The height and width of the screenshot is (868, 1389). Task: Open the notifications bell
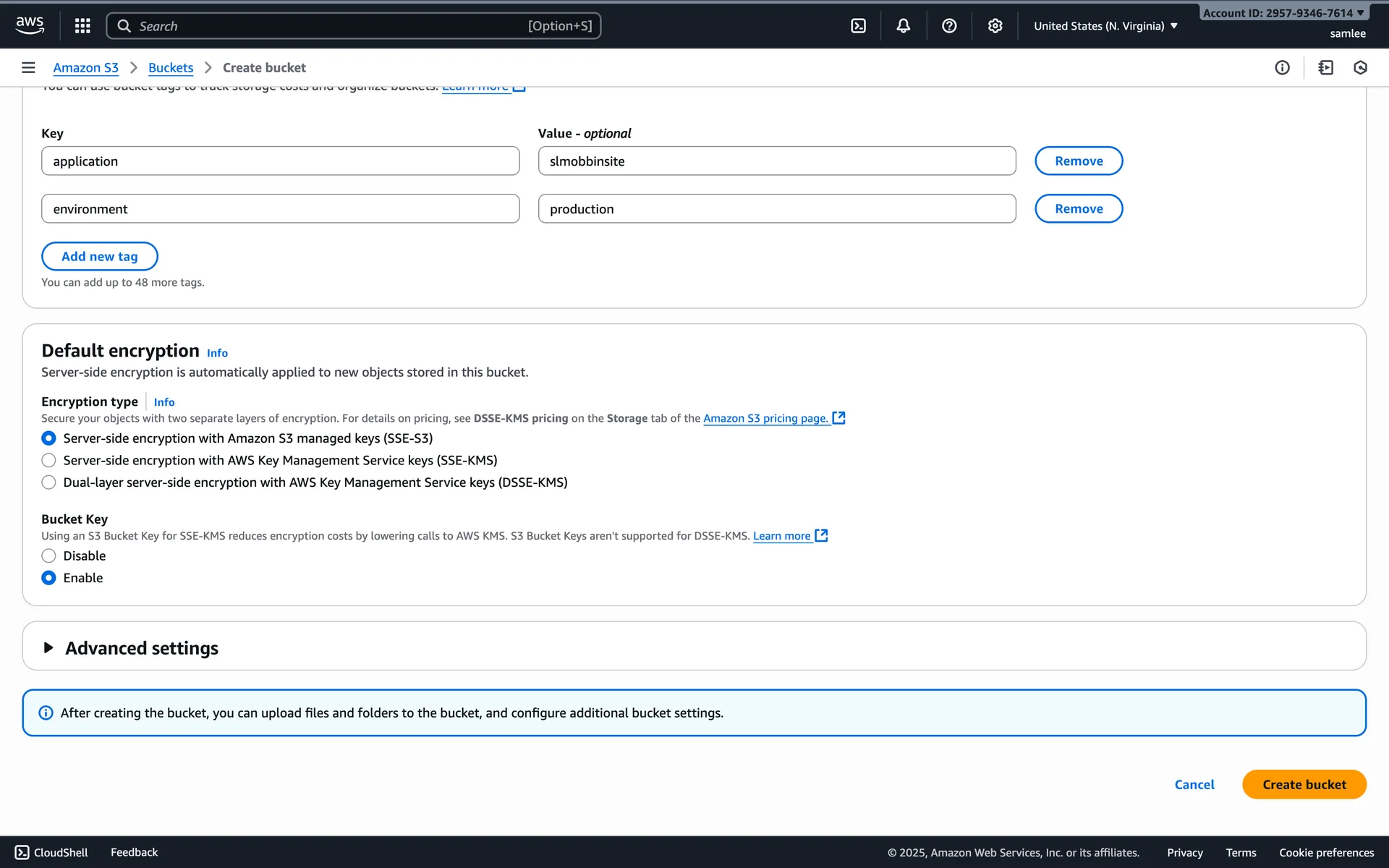pyautogui.click(x=903, y=26)
